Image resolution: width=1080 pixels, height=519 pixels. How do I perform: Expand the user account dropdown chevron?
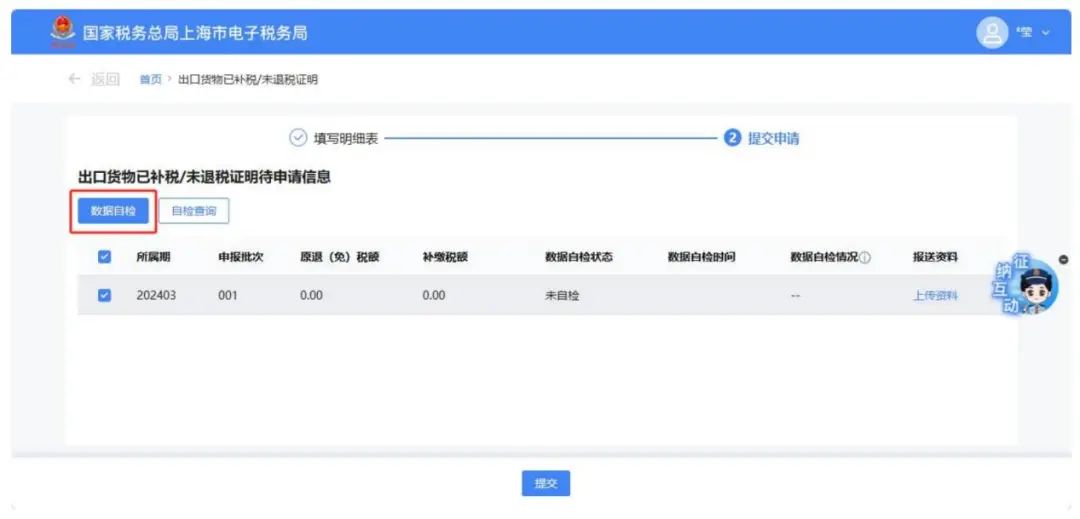1046,33
